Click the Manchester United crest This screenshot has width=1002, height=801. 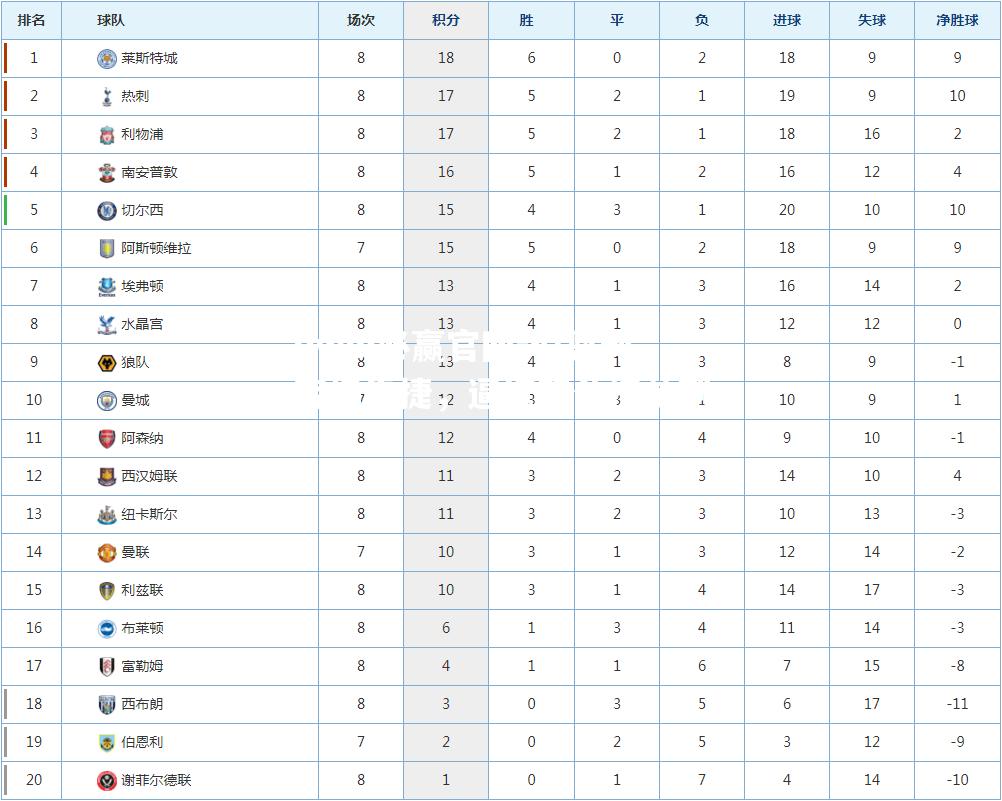pyautogui.click(x=107, y=552)
